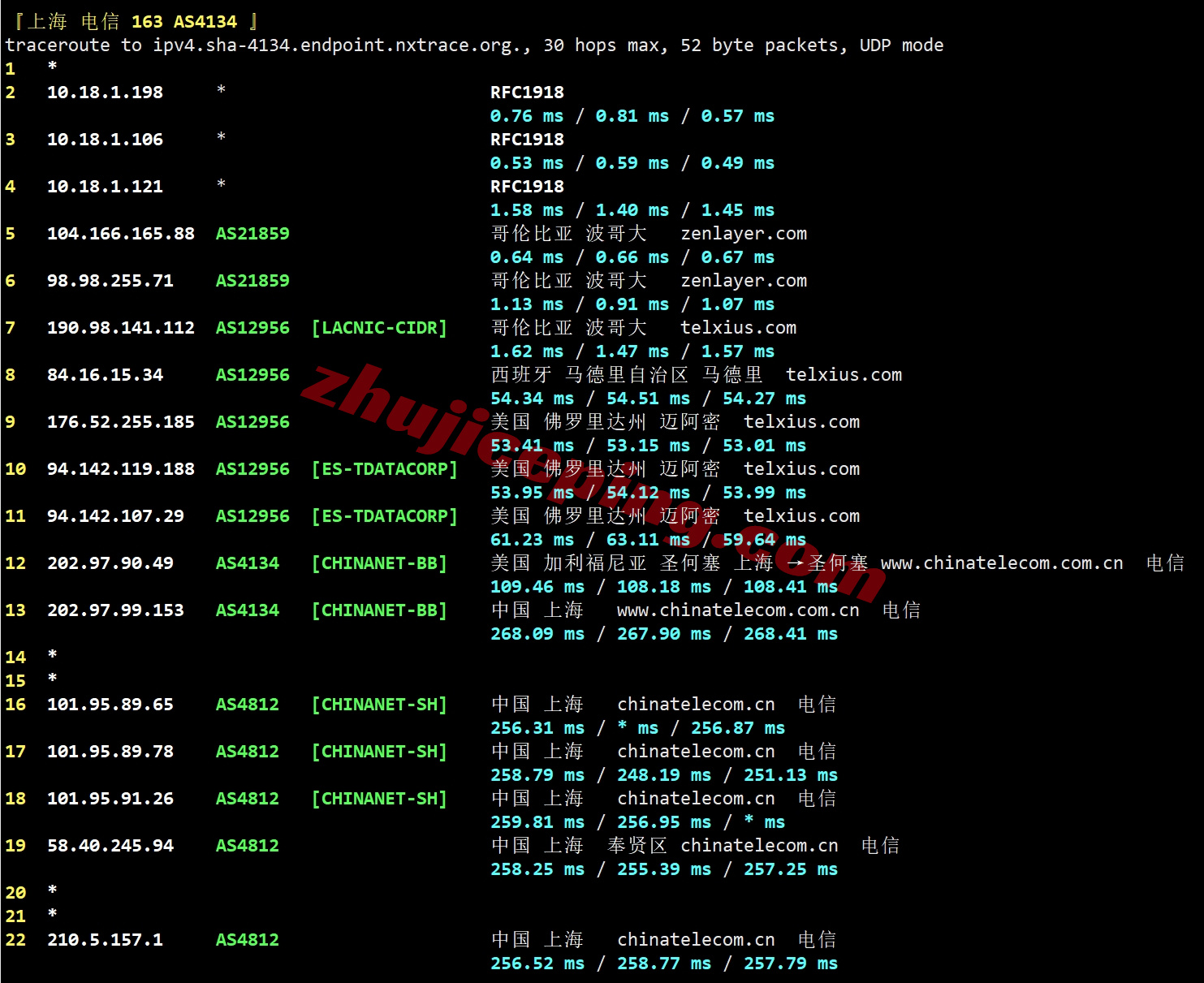
Task: Select IP address 10.18.1.198 on hop 2
Action: (105, 93)
